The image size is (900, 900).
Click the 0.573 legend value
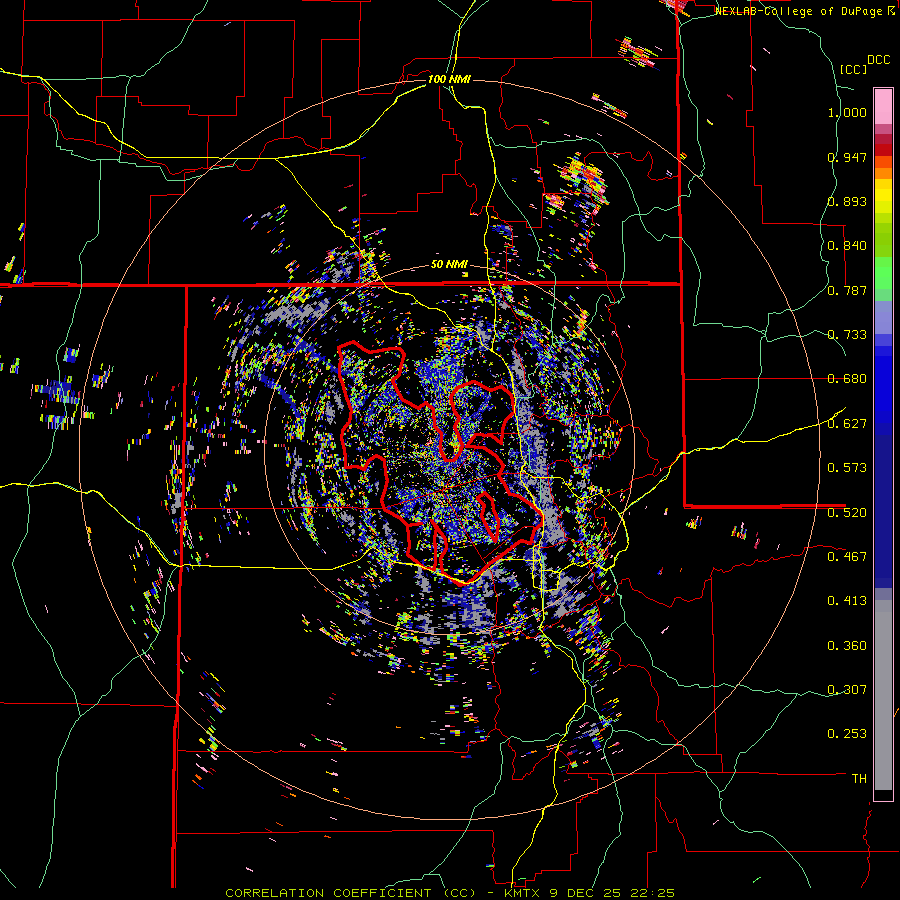pos(847,468)
